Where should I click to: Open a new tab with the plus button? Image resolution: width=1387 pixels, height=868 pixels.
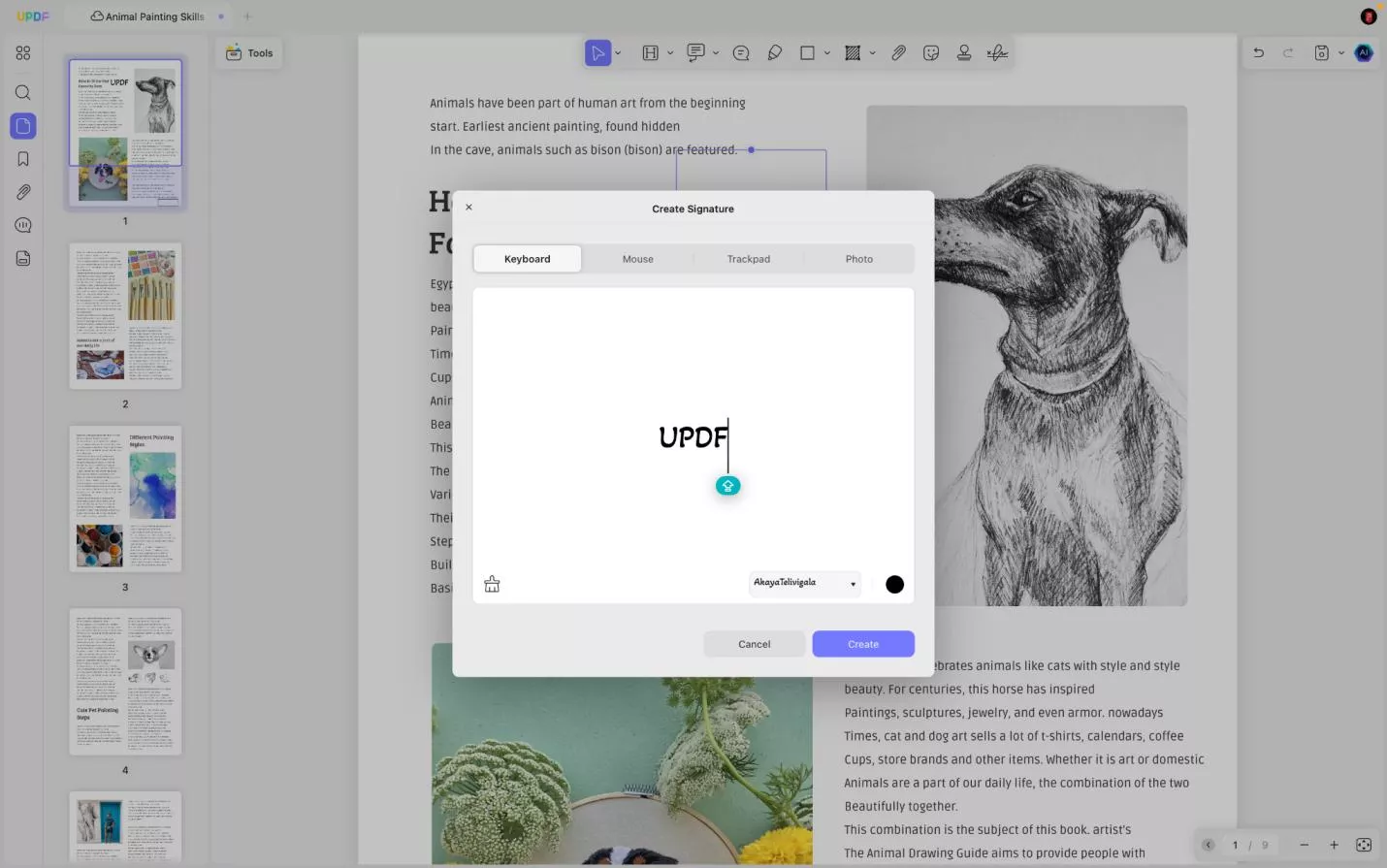click(x=247, y=16)
